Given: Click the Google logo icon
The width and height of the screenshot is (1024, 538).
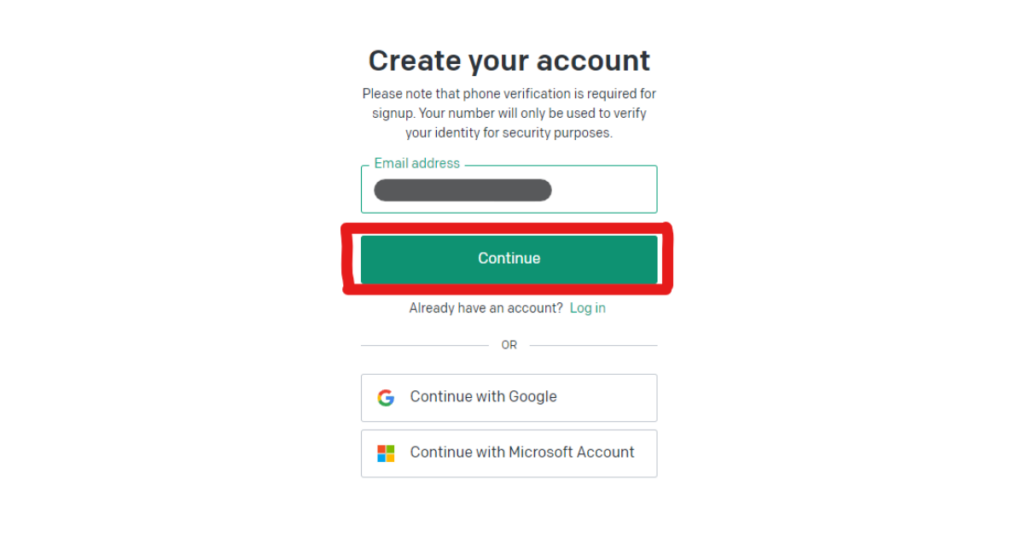Looking at the screenshot, I should point(386,398).
